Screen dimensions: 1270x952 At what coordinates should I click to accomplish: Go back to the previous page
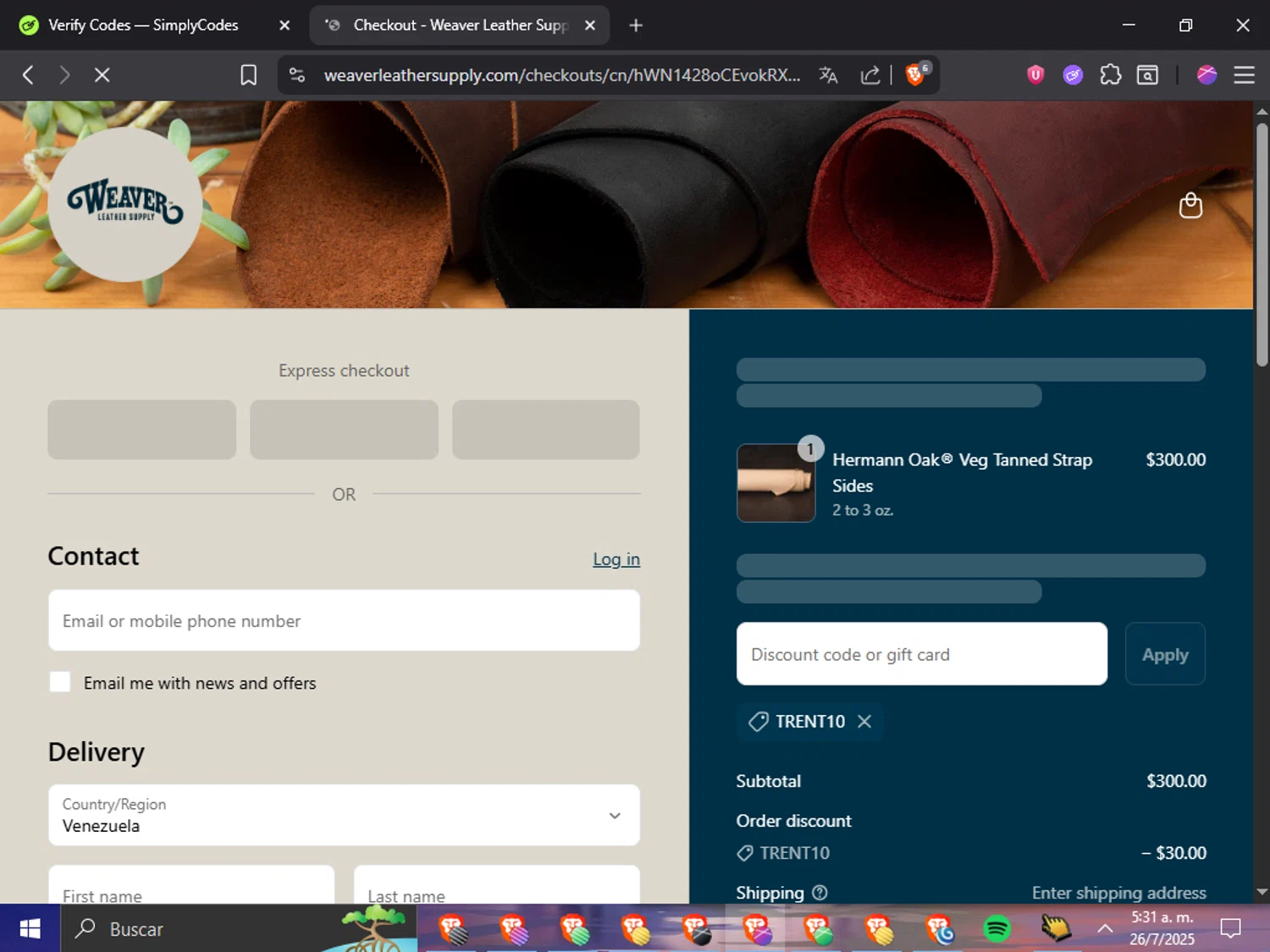pos(28,75)
